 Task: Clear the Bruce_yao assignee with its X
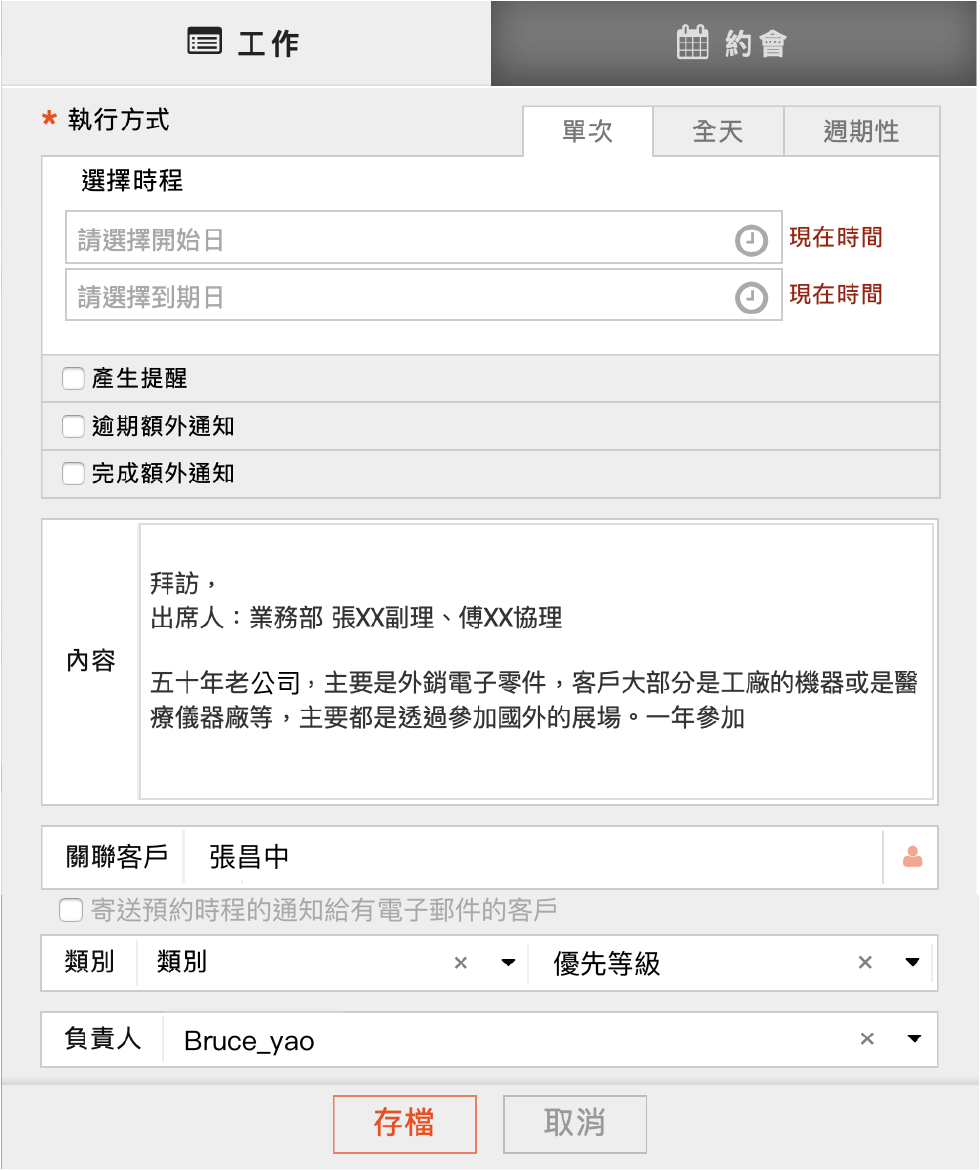(x=867, y=1039)
